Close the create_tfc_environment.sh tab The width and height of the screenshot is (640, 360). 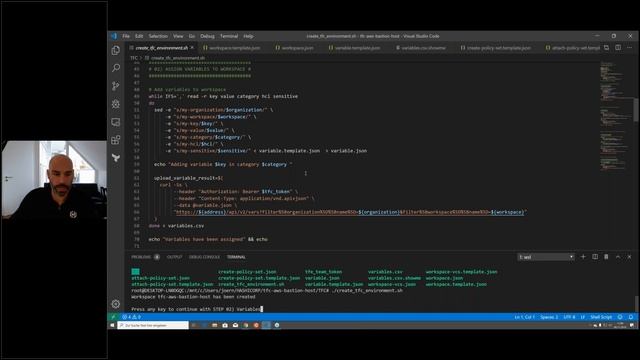click(192, 48)
